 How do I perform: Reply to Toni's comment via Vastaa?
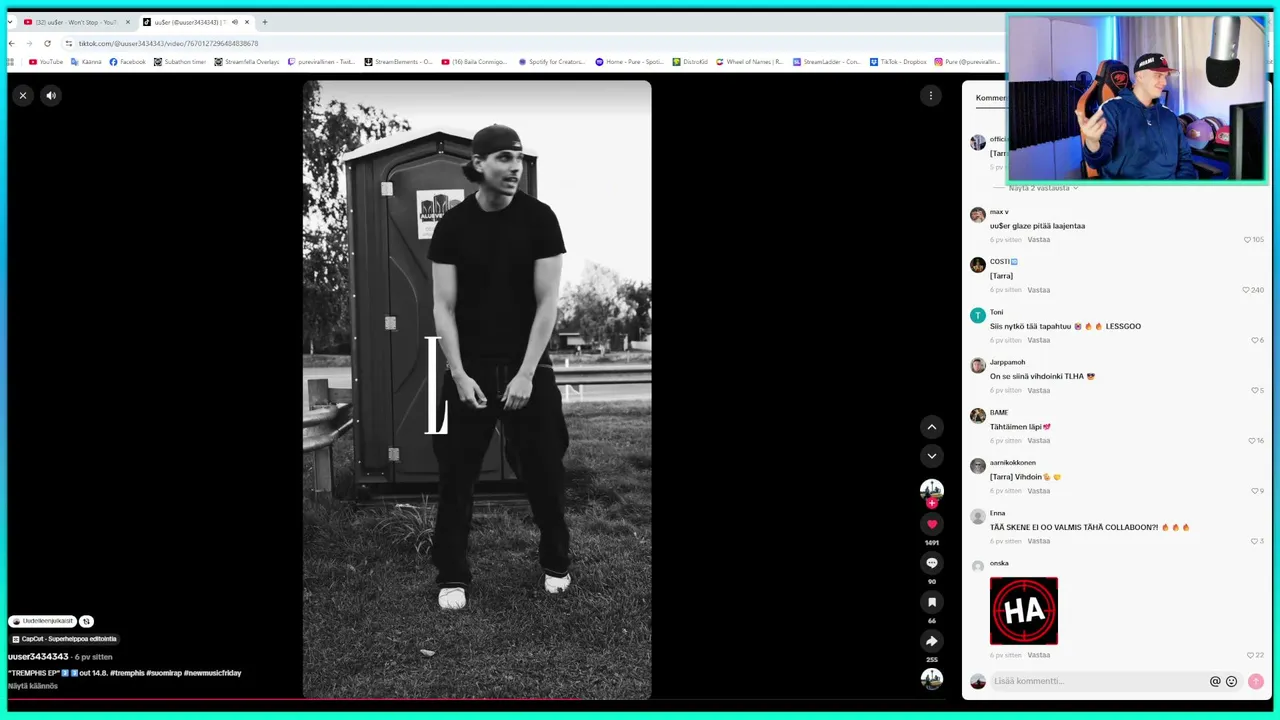(x=1038, y=340)
